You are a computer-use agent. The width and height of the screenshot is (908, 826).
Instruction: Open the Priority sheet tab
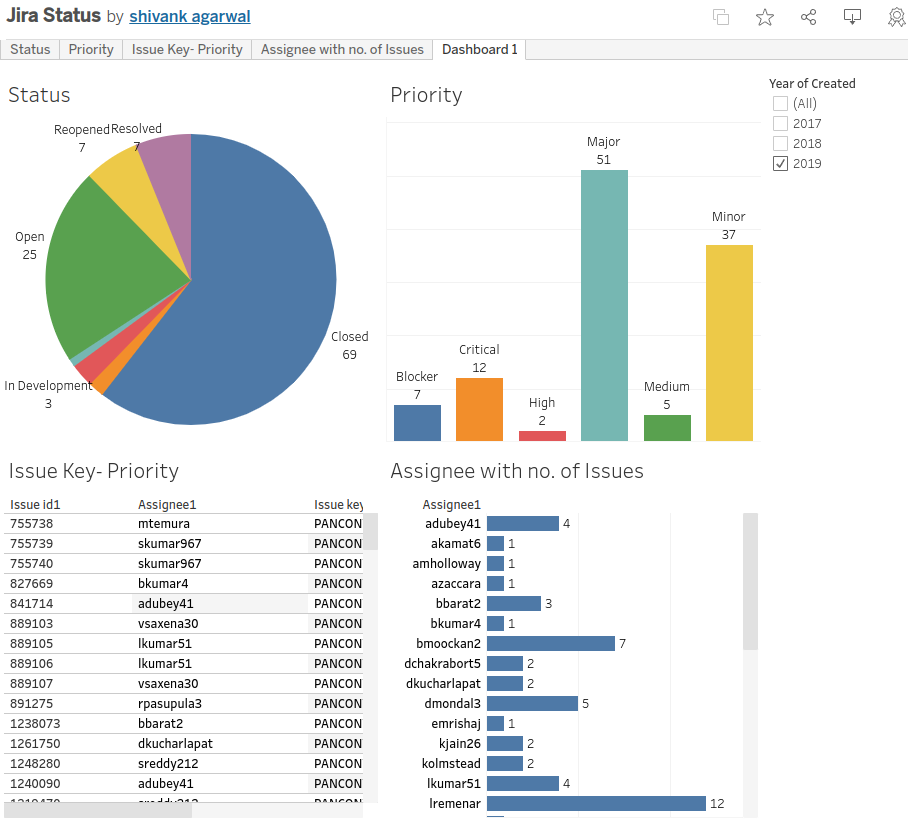[x=90, y=48]
